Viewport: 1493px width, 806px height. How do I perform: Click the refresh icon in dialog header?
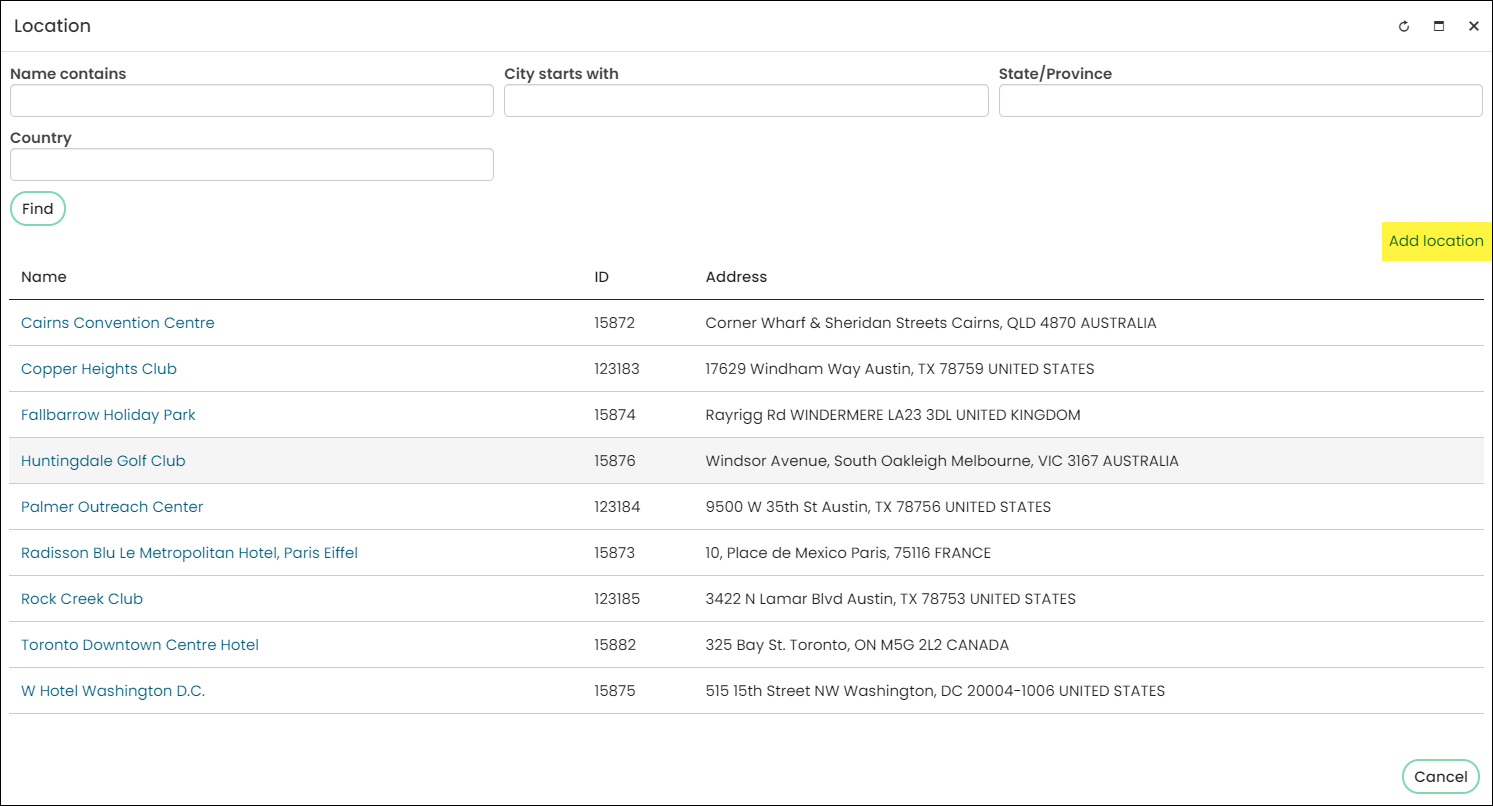tap(1404, 26)
